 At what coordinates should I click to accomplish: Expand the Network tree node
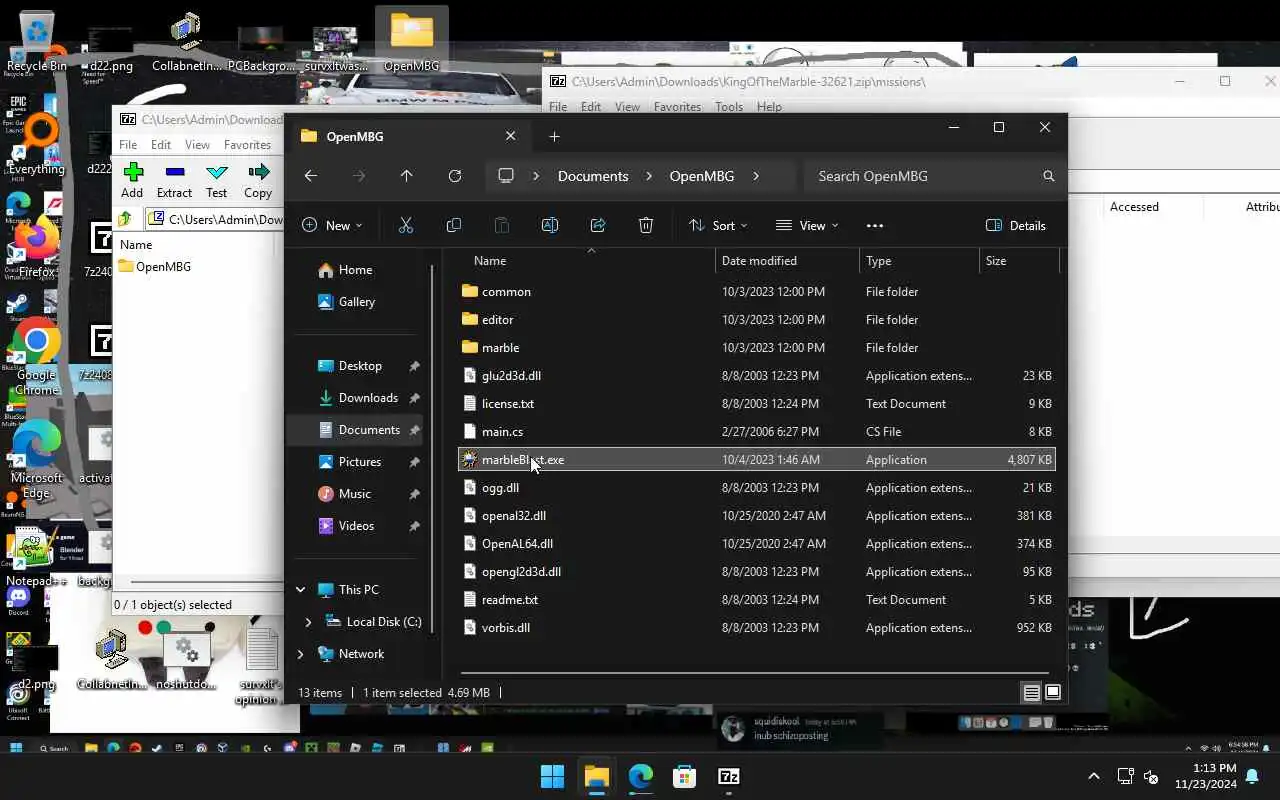300,654
